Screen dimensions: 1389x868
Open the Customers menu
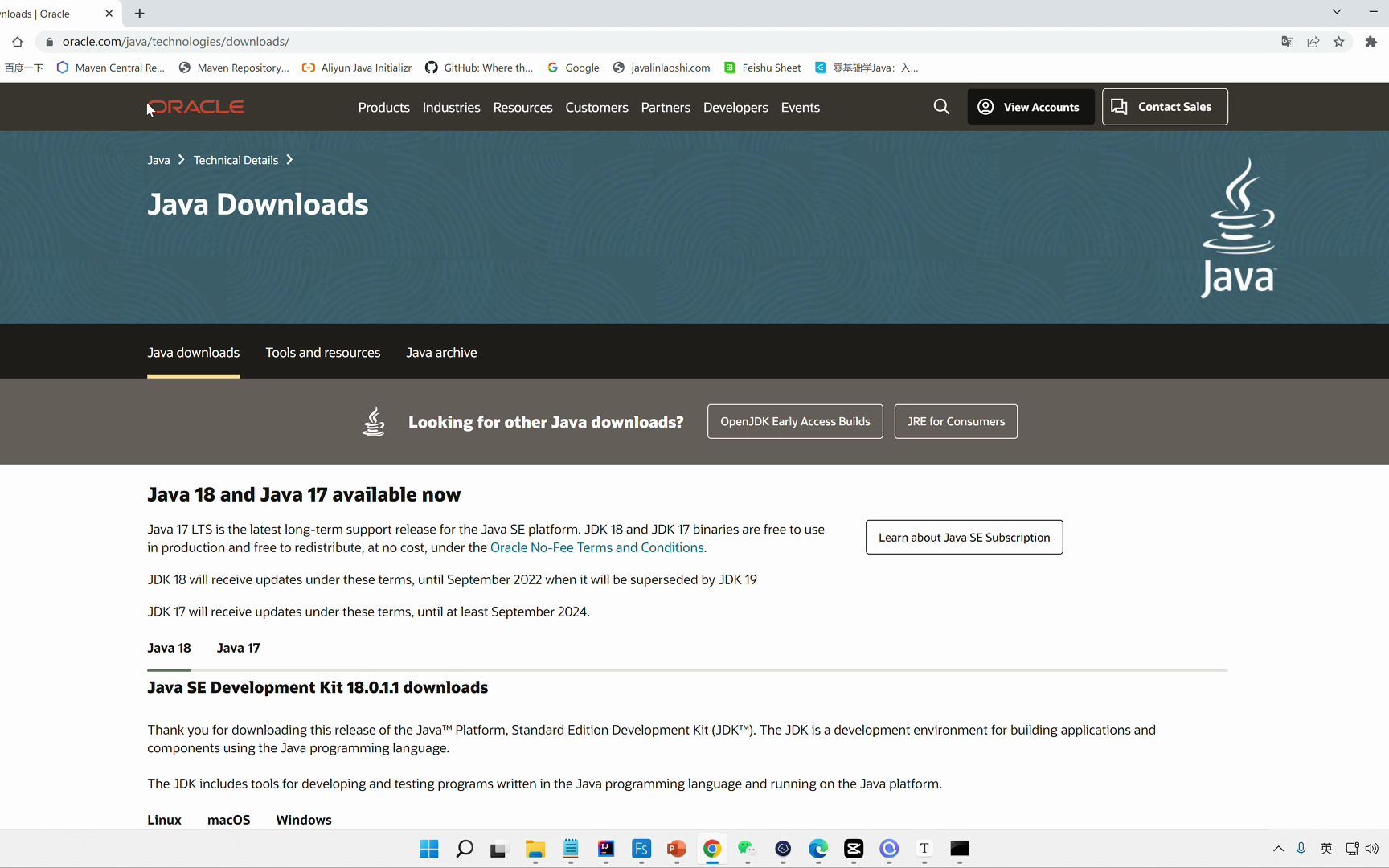(x=596, y=107)
